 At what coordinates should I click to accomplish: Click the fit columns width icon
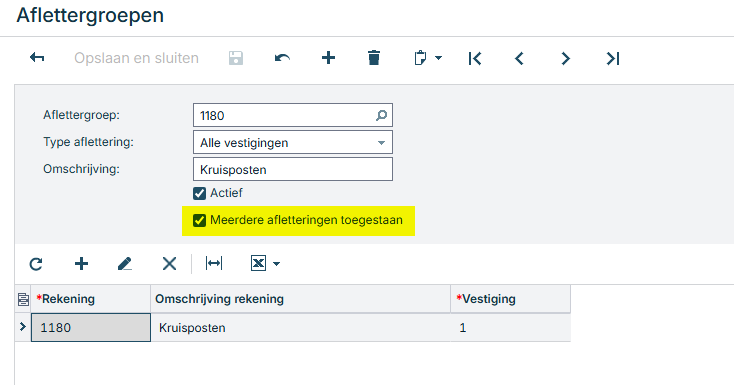pos(214,263)
